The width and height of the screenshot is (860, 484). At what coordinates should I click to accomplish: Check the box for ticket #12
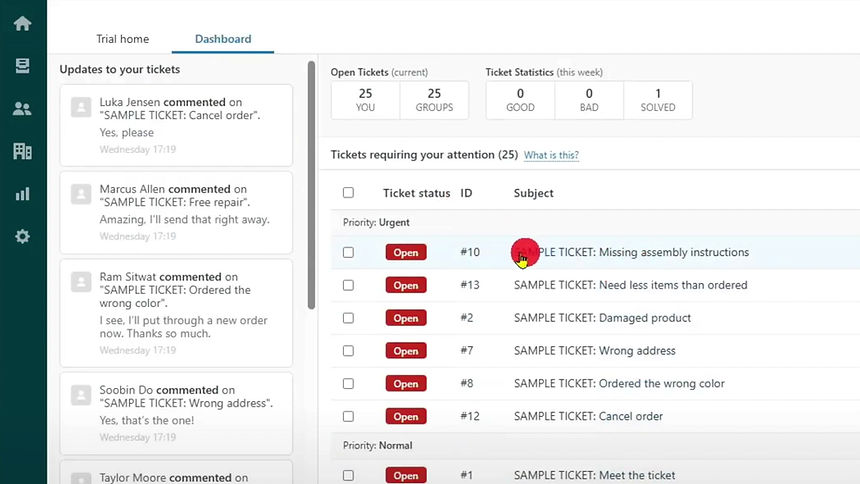(348, 417)
